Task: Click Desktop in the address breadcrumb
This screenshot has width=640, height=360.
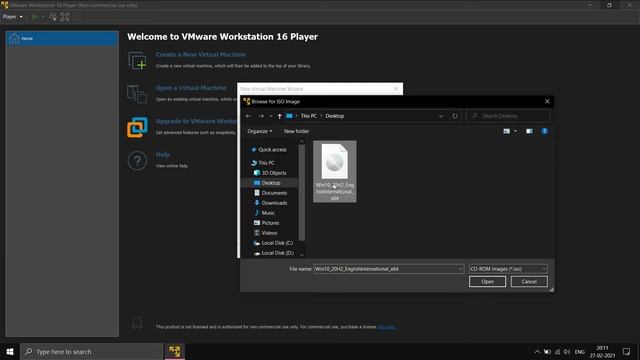Action: (x=335, y=116)
